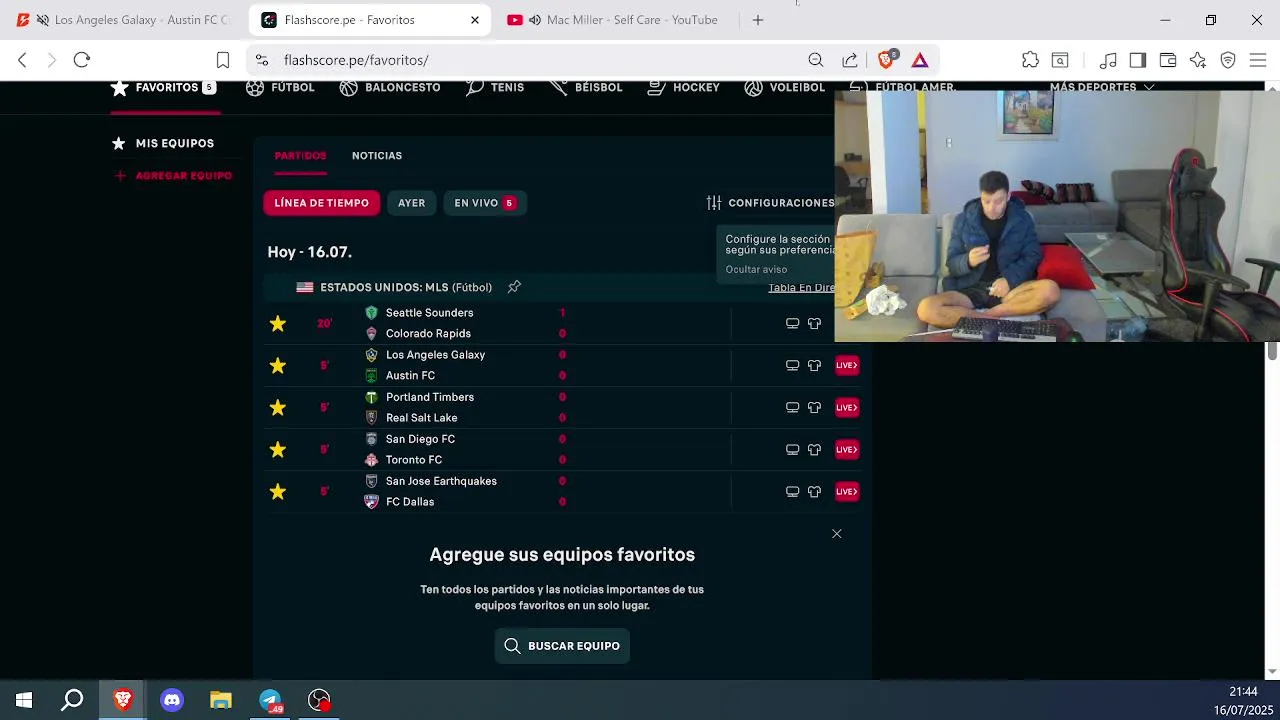This screenshot has width=1280, height=720.
Task: Open lineup shirt icon for Los Angeles Galaxy match
Action: click(x=814, y=365)
